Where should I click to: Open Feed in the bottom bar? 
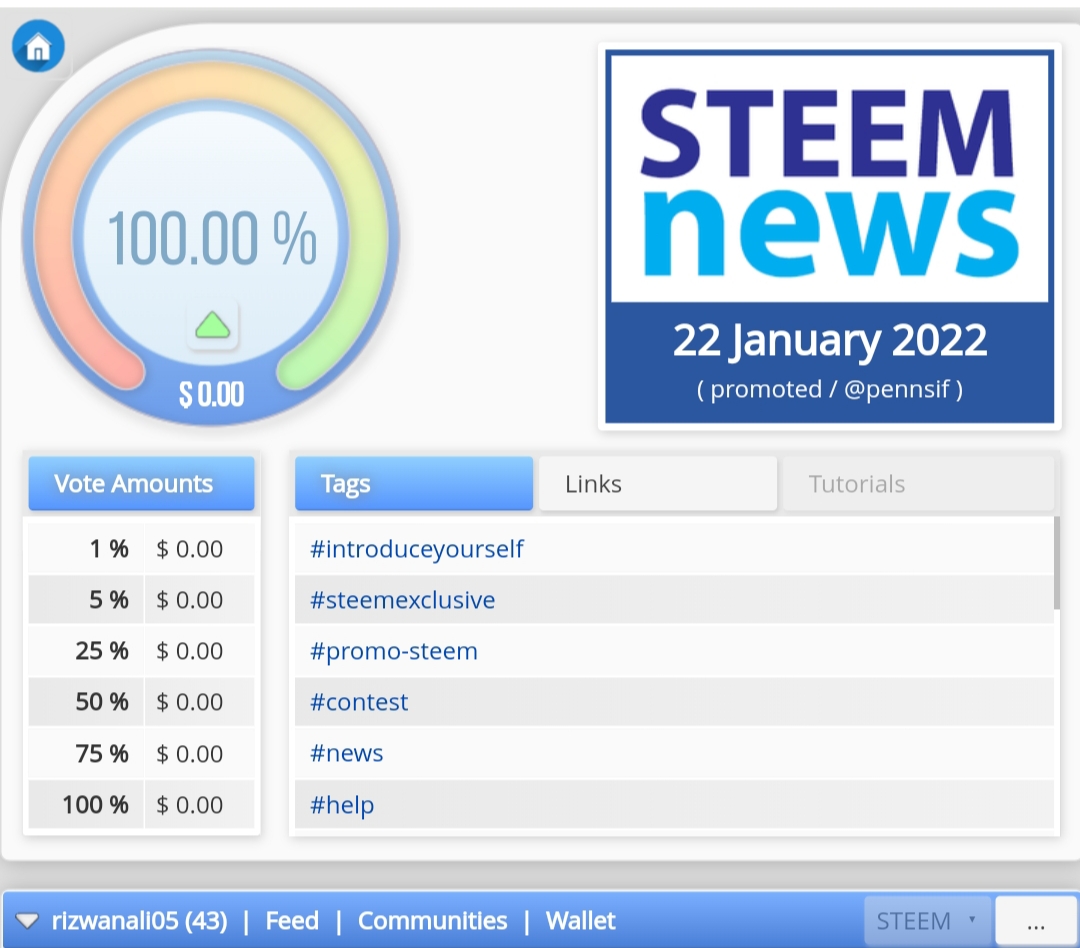point(292,920)
